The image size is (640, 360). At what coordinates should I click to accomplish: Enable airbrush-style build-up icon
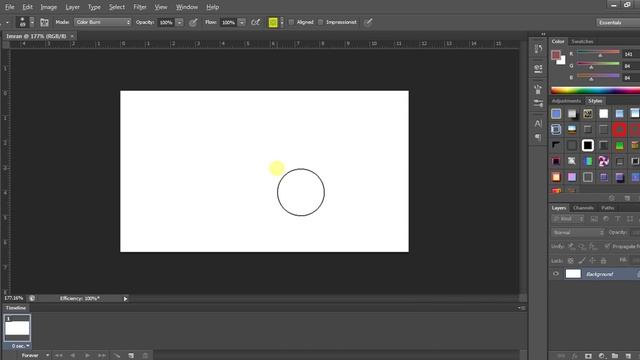click(256, 22)
